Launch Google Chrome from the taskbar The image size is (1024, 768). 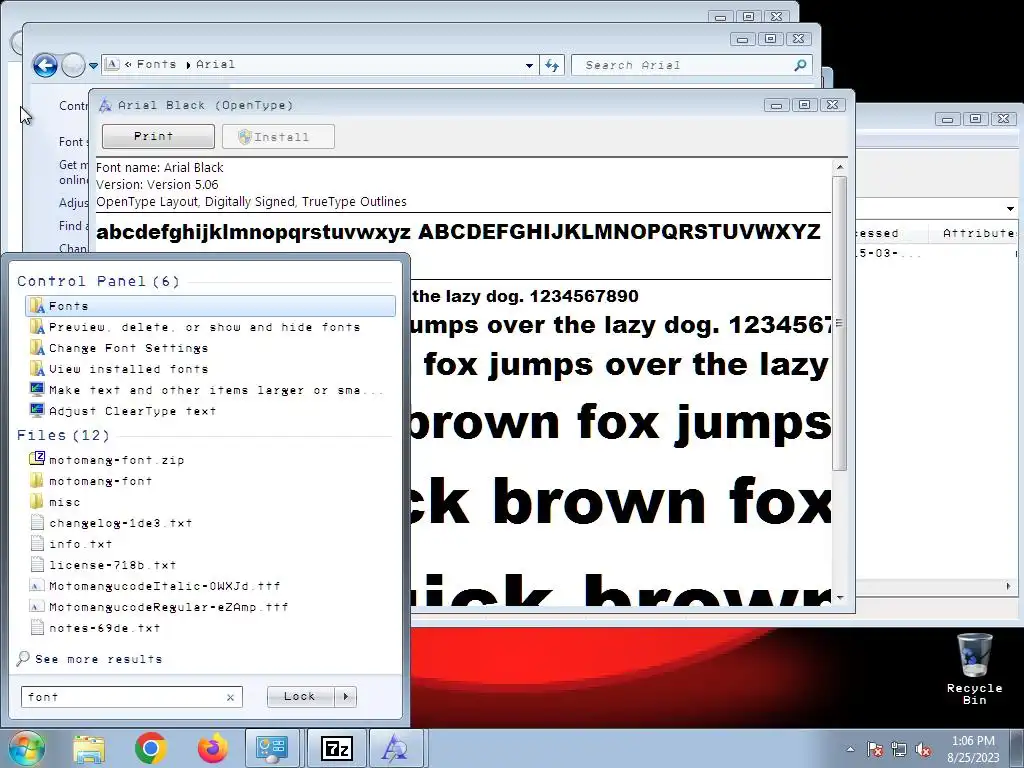(150, 748)
